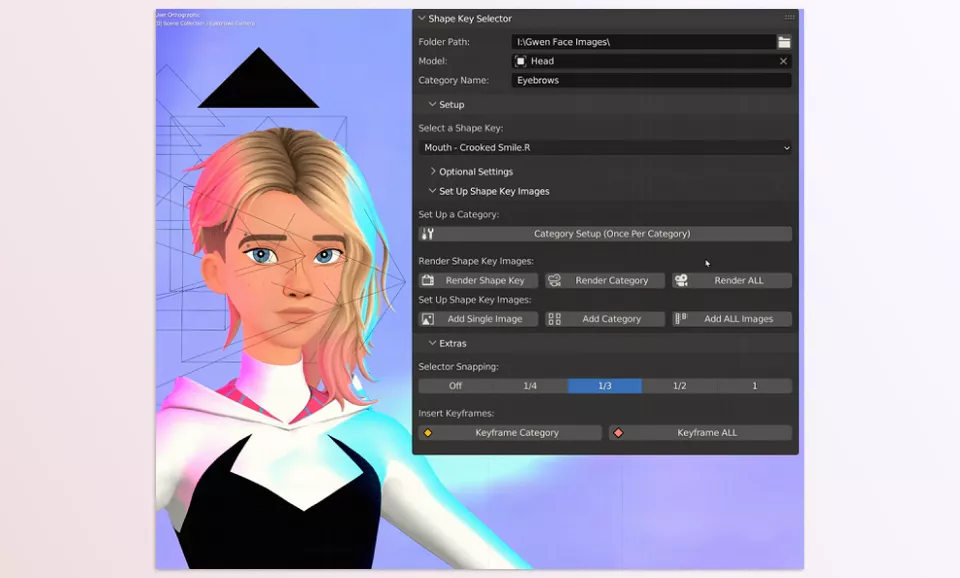Image resolution: width=960 pixels, height=578 pixels.
Task: Click the Folder Path text field
Action: tap(643, 42)
